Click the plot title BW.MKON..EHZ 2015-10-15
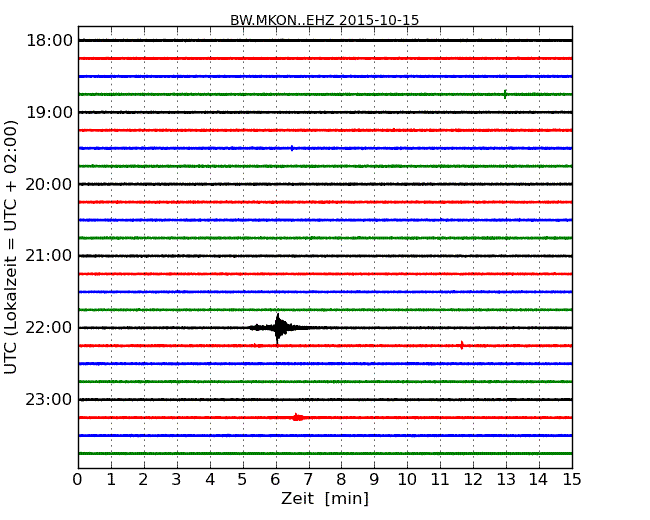 pos(325,20)
